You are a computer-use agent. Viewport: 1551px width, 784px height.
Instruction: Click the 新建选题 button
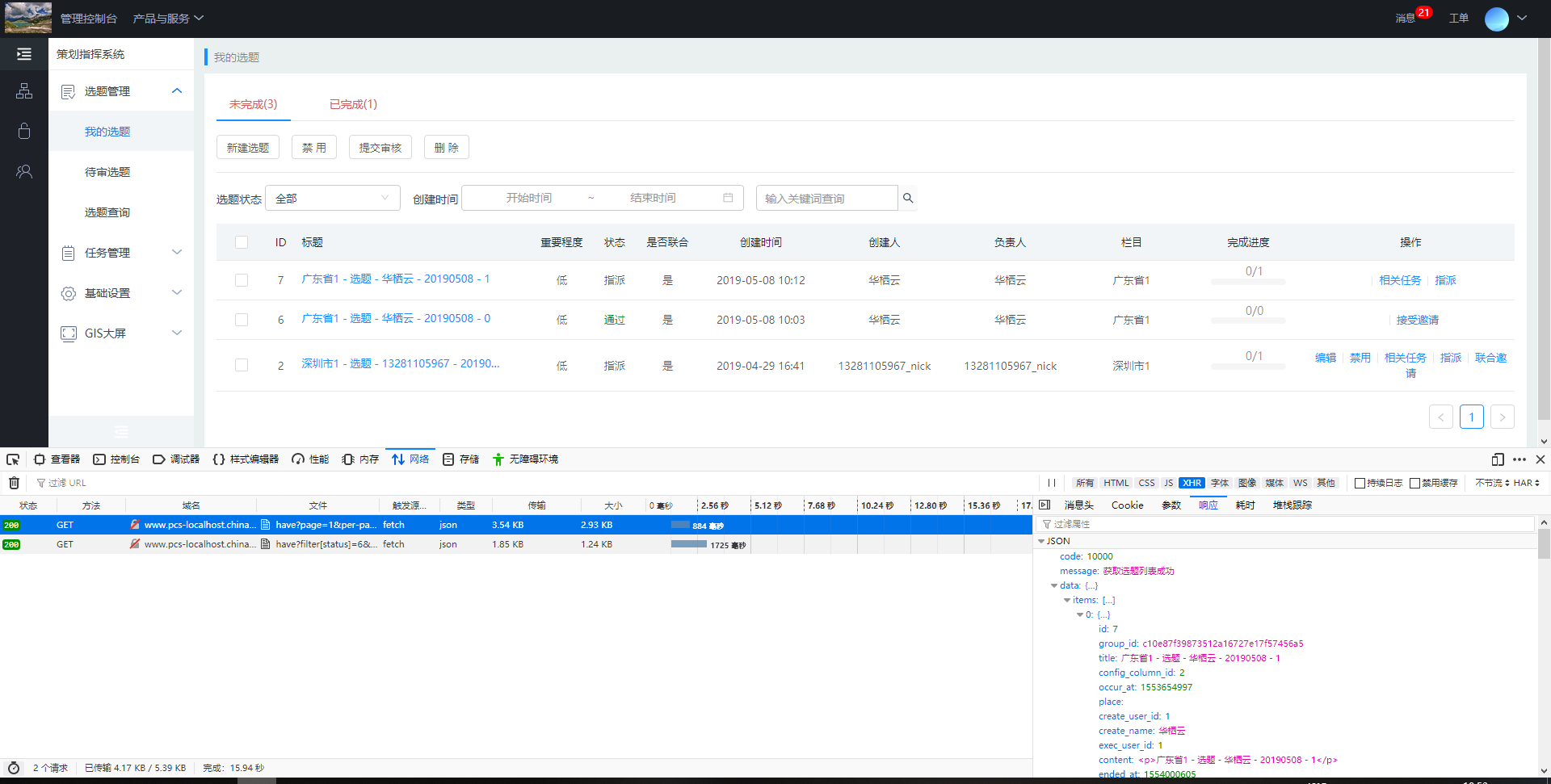[x=248, y=148]
